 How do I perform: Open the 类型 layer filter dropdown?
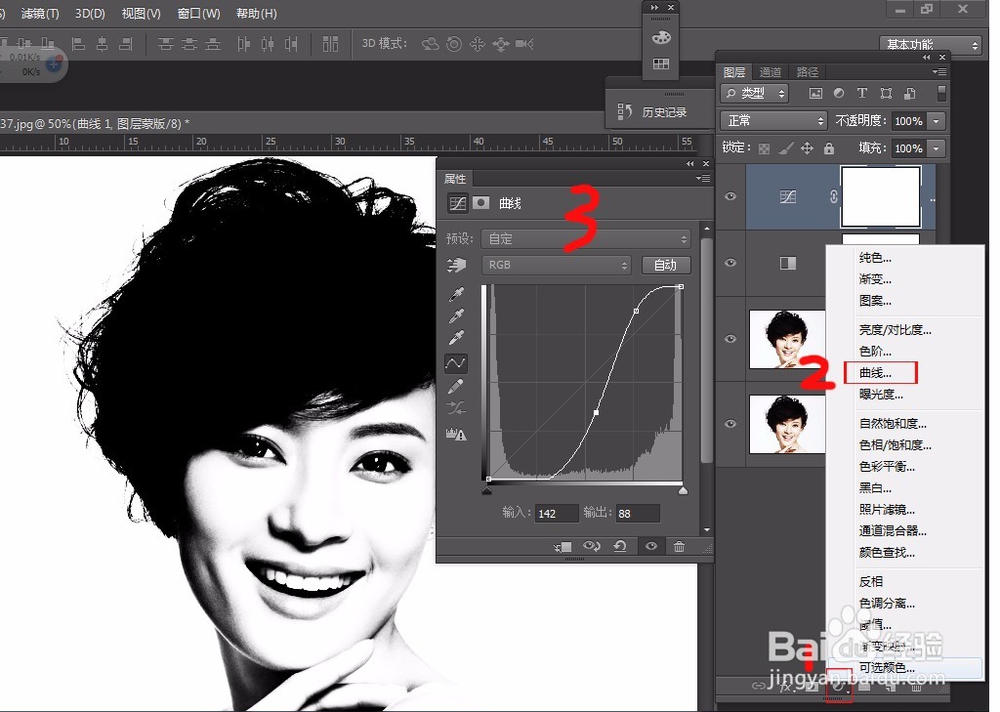click(754, 93)
